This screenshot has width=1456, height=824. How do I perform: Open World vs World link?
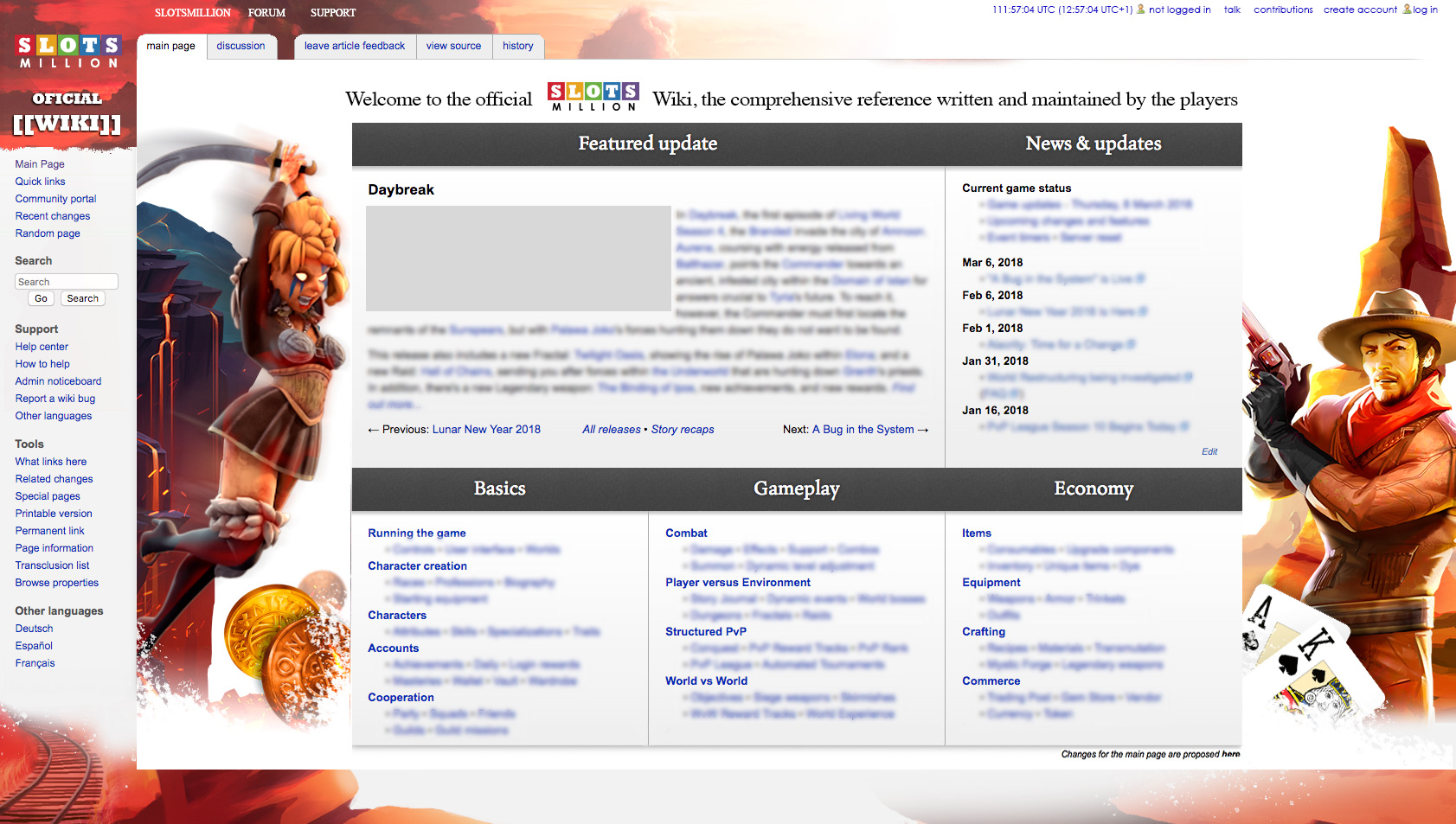(706, 681)
